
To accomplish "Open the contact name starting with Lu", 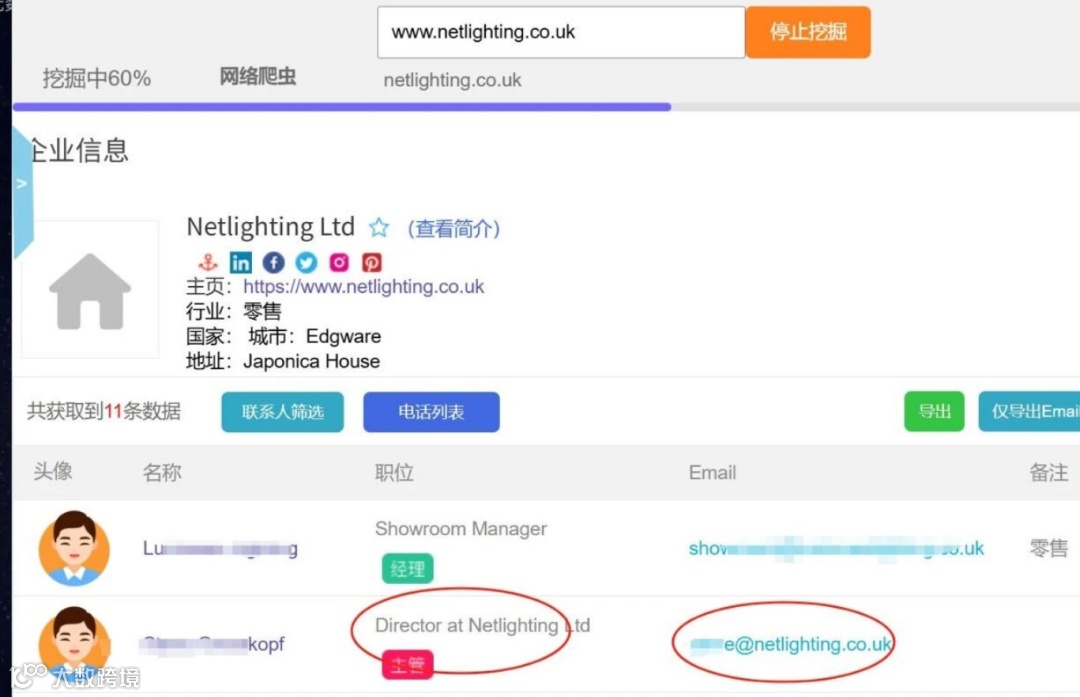I will [220, 548].
